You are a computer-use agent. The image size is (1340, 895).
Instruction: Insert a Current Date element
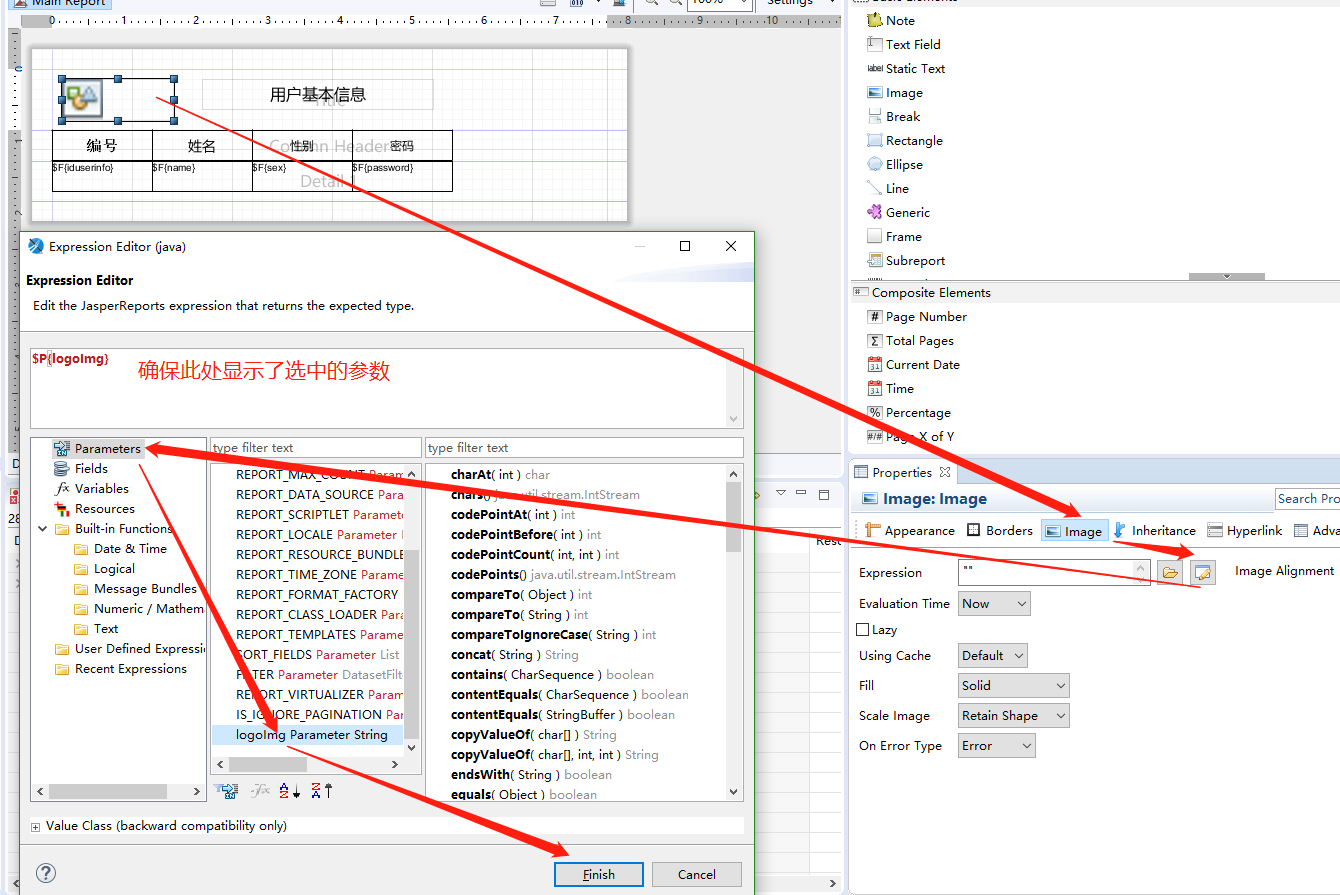[x=923, y=364]
